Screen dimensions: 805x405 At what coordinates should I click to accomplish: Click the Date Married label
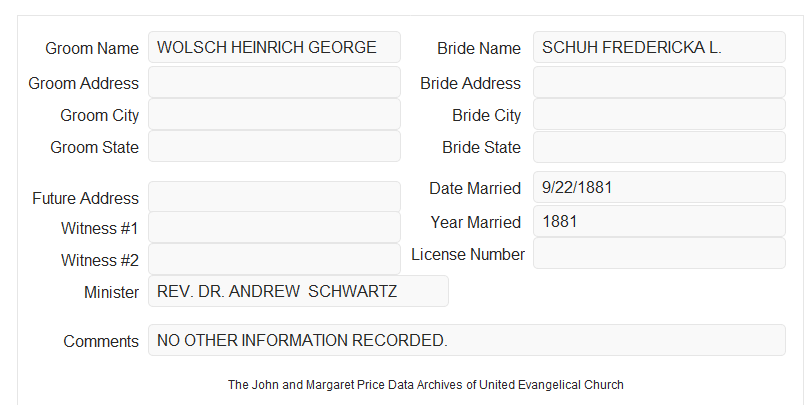click(x=475, y=188)
